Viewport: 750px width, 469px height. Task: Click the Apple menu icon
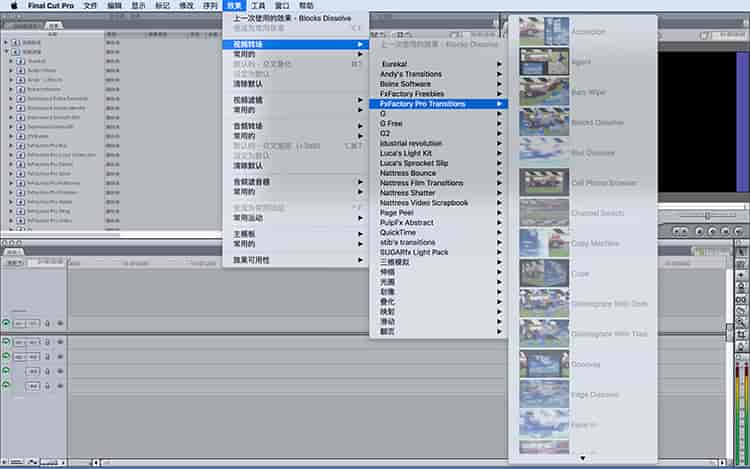pyautogui.click(x=14, y=6)
